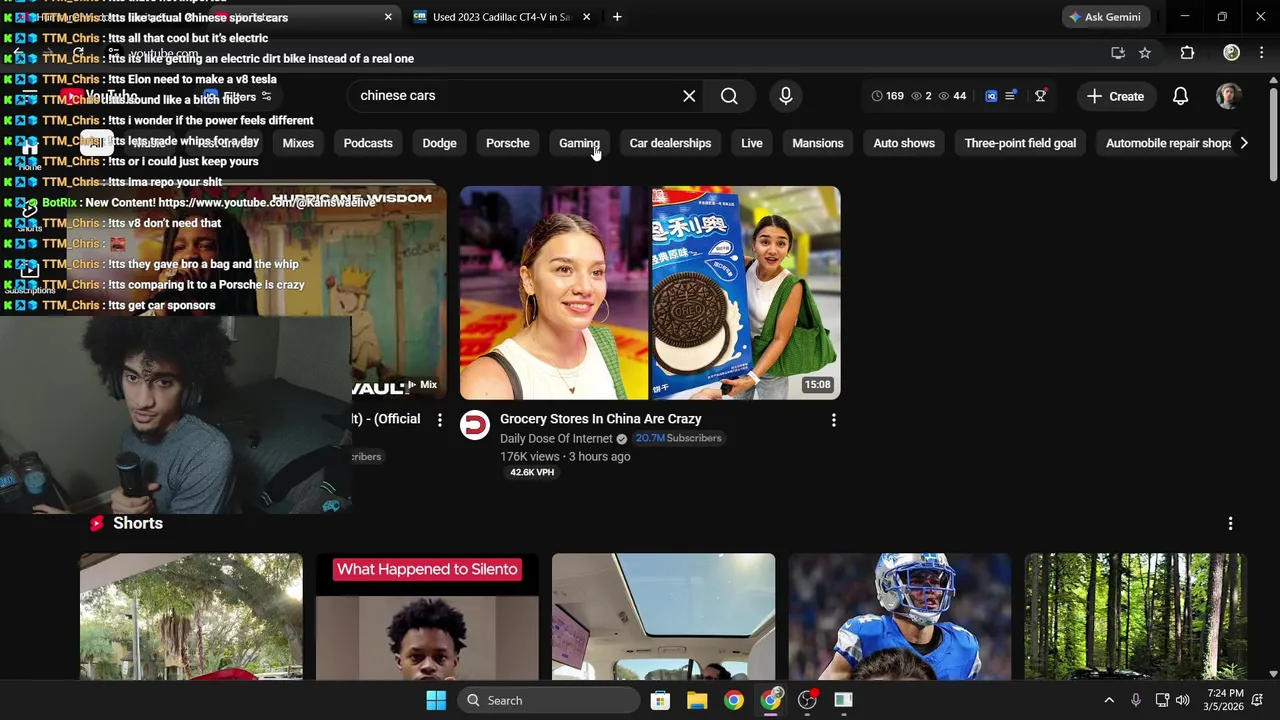Screen dimensions: 1280x720
Task: Select the Porsche filter chip
Action: coord(508,143)
